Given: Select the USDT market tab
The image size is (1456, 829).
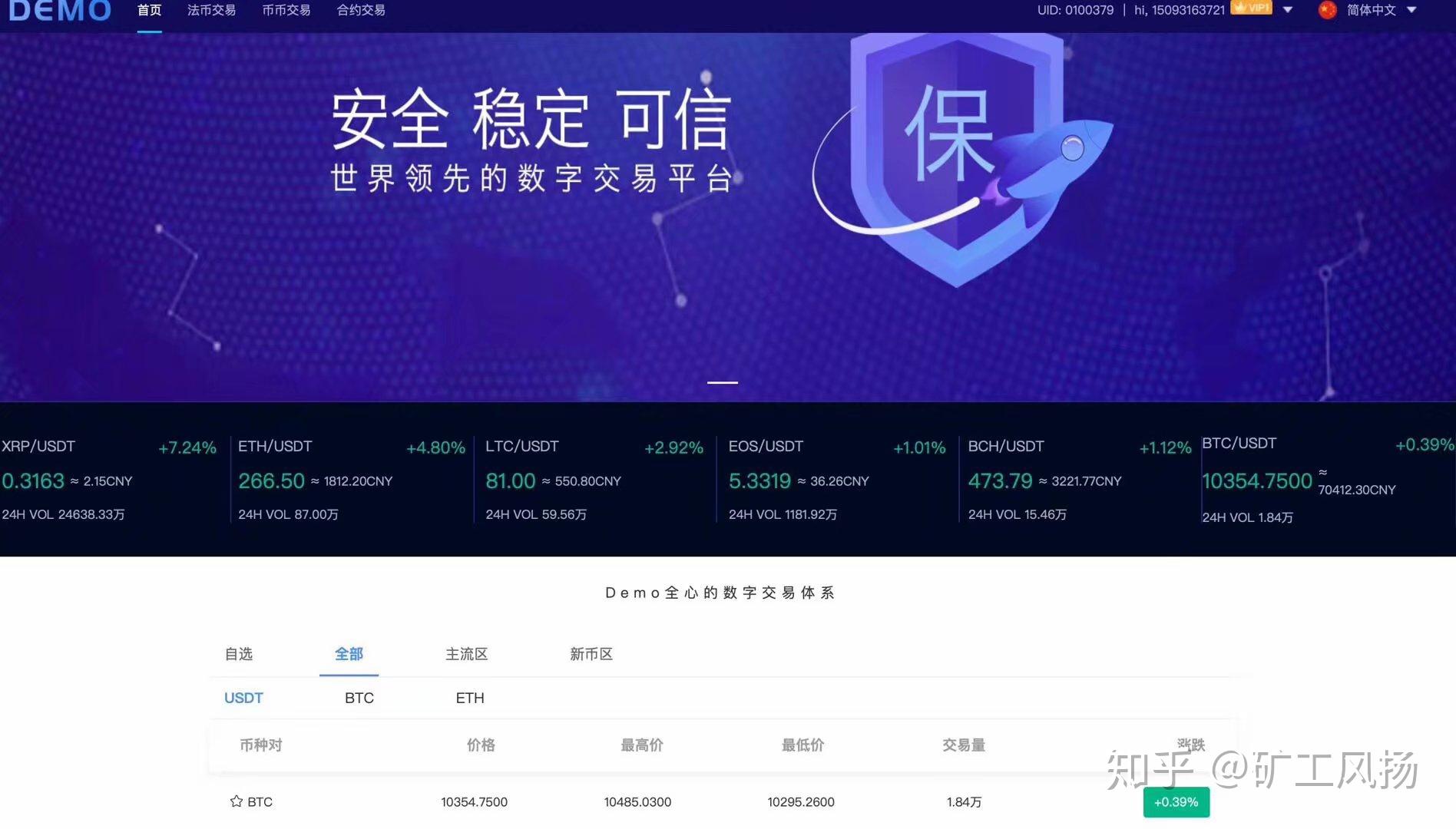Looking at the screenshot, I should point(243,698).
